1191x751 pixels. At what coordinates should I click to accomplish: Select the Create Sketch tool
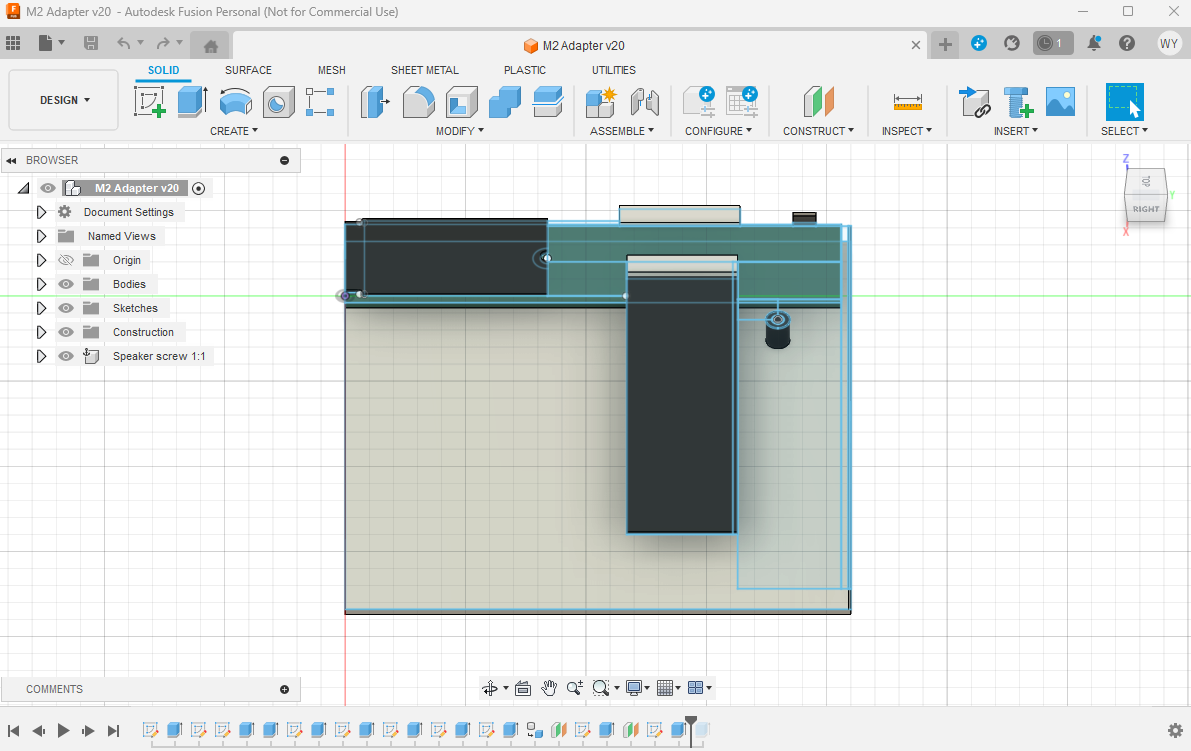point(150,102)
